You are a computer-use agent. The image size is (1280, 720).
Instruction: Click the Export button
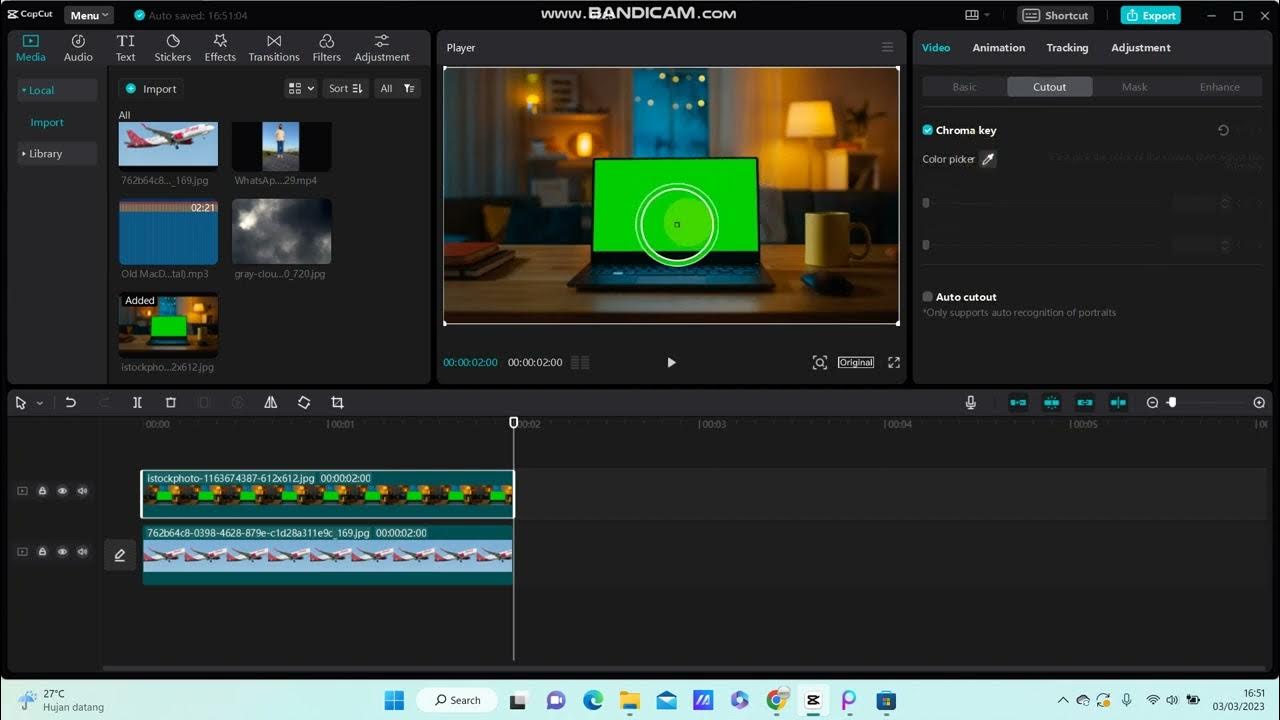[x=1150, y=15]
